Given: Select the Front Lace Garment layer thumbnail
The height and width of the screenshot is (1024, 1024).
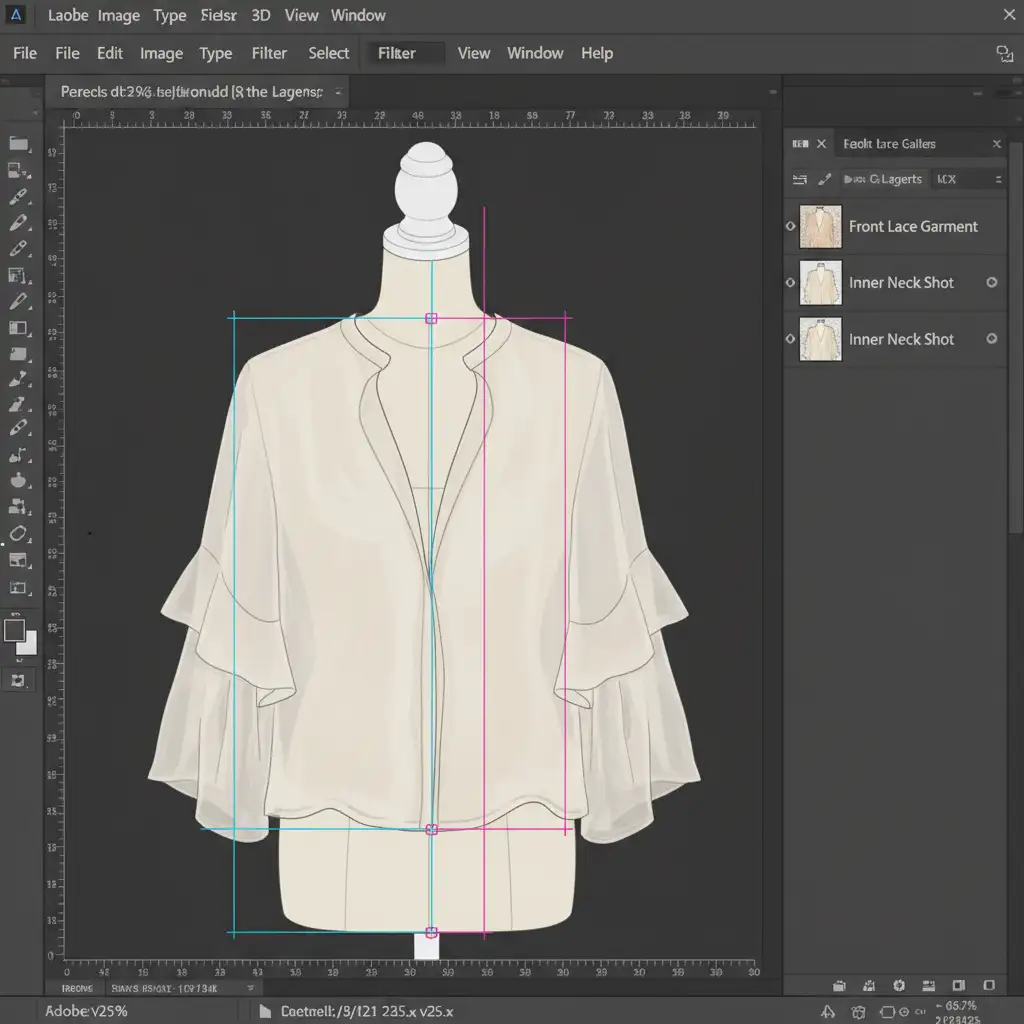Looking at the screenshot, I should point(820,227).
